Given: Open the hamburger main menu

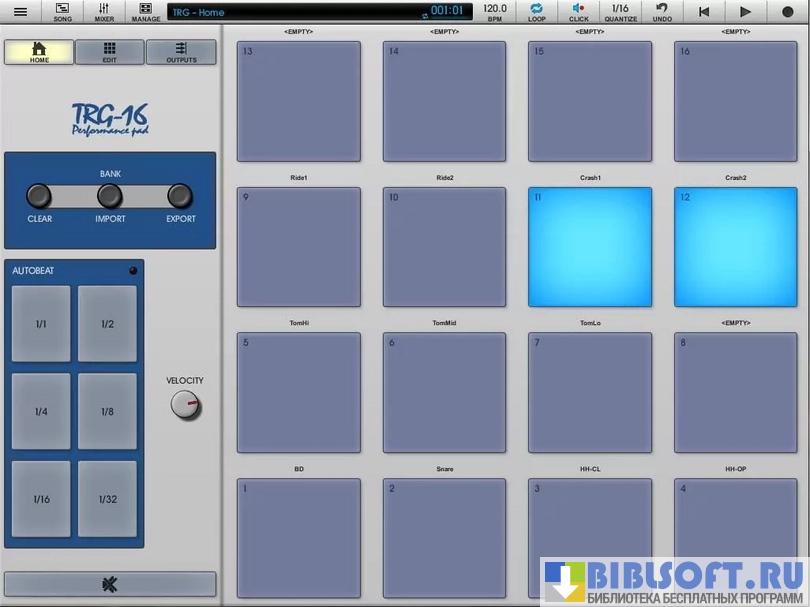Looking at the screenshot, I should [x=20, y=12].
